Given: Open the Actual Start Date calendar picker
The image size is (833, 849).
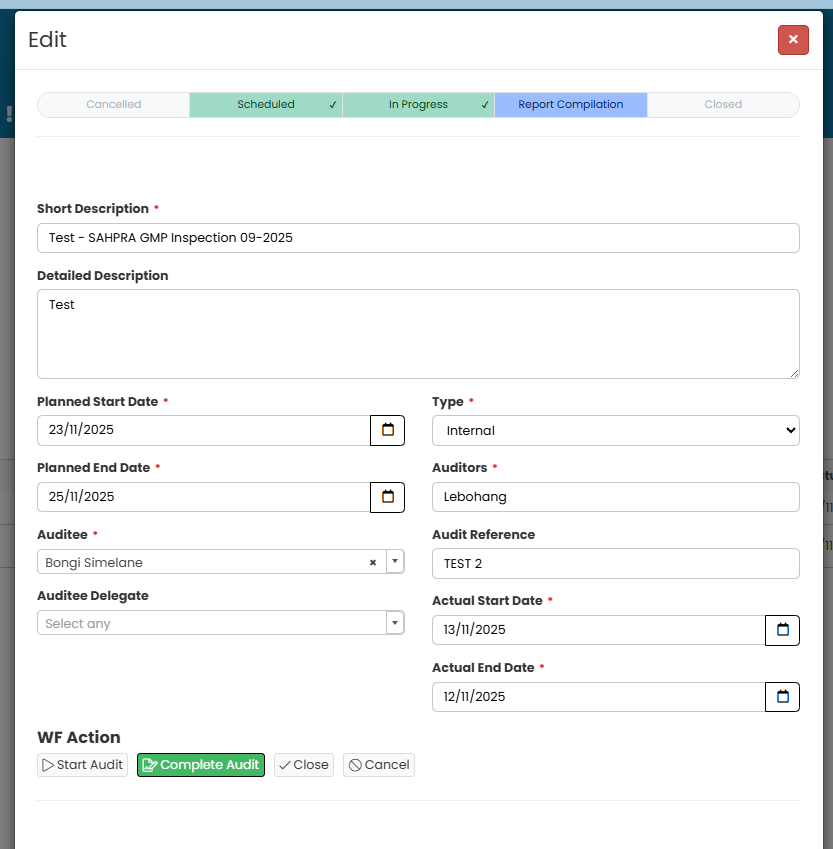Looking at the screenshot, I should tap(782, 630).
